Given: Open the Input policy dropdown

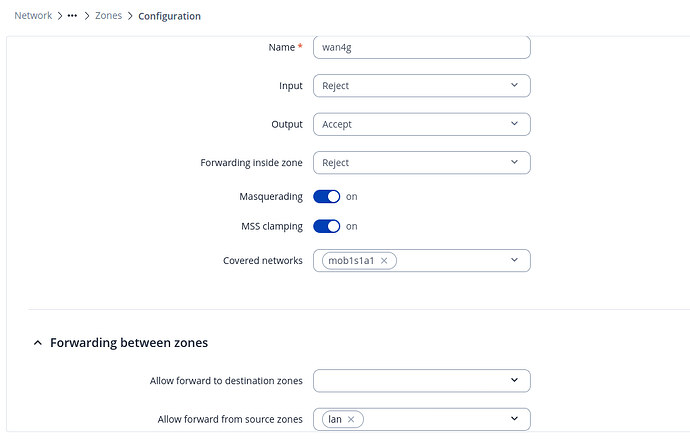Looking at the screenshot, I should pyautogui.click(x=421, y=86).
